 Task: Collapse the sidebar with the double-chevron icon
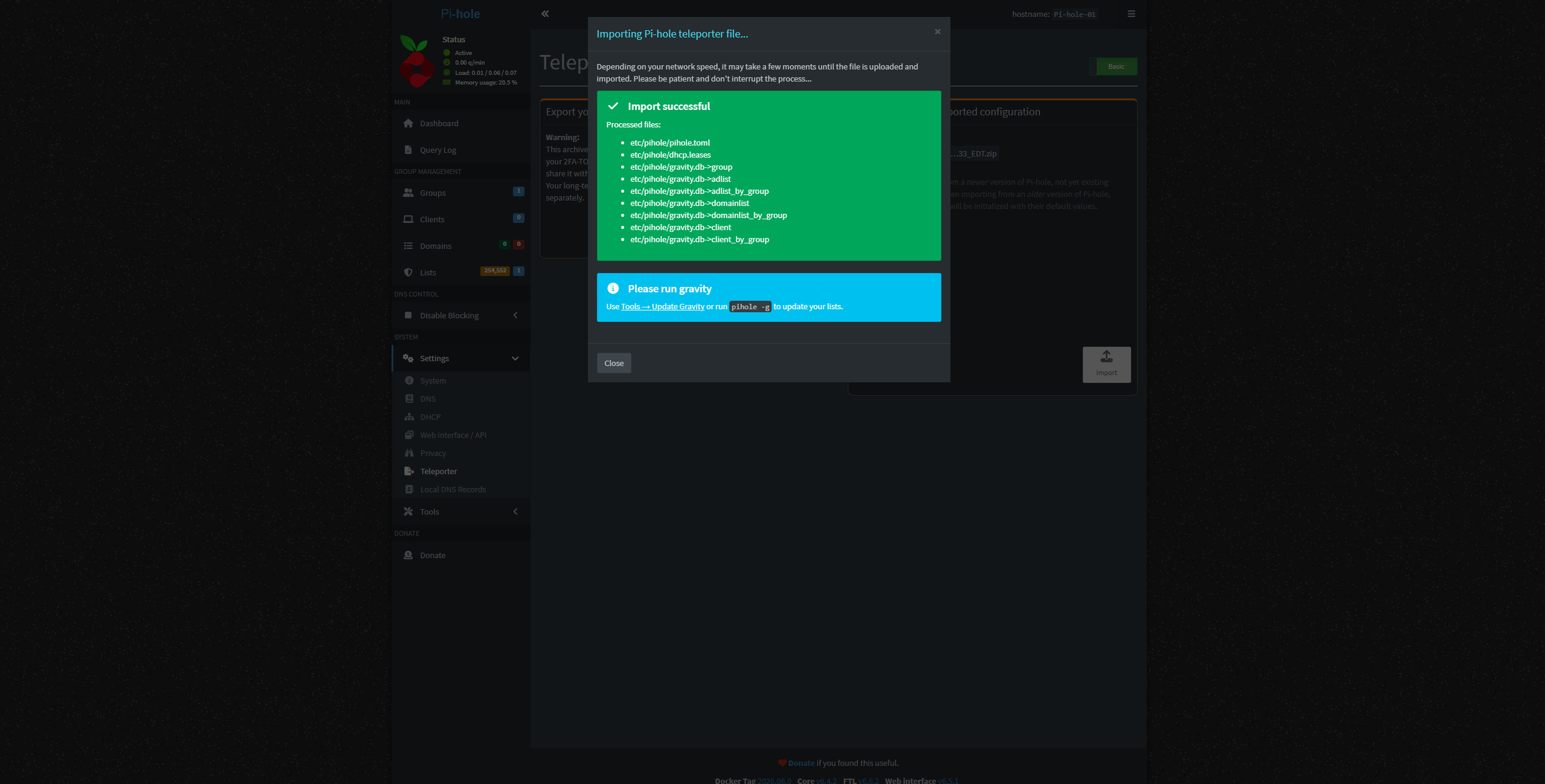[545, 13]
